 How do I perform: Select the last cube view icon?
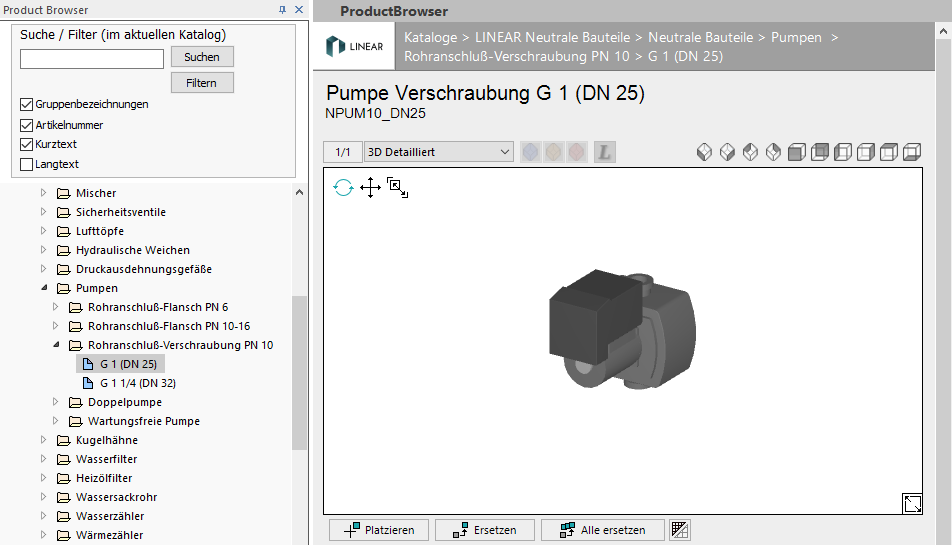click(912, 152)
